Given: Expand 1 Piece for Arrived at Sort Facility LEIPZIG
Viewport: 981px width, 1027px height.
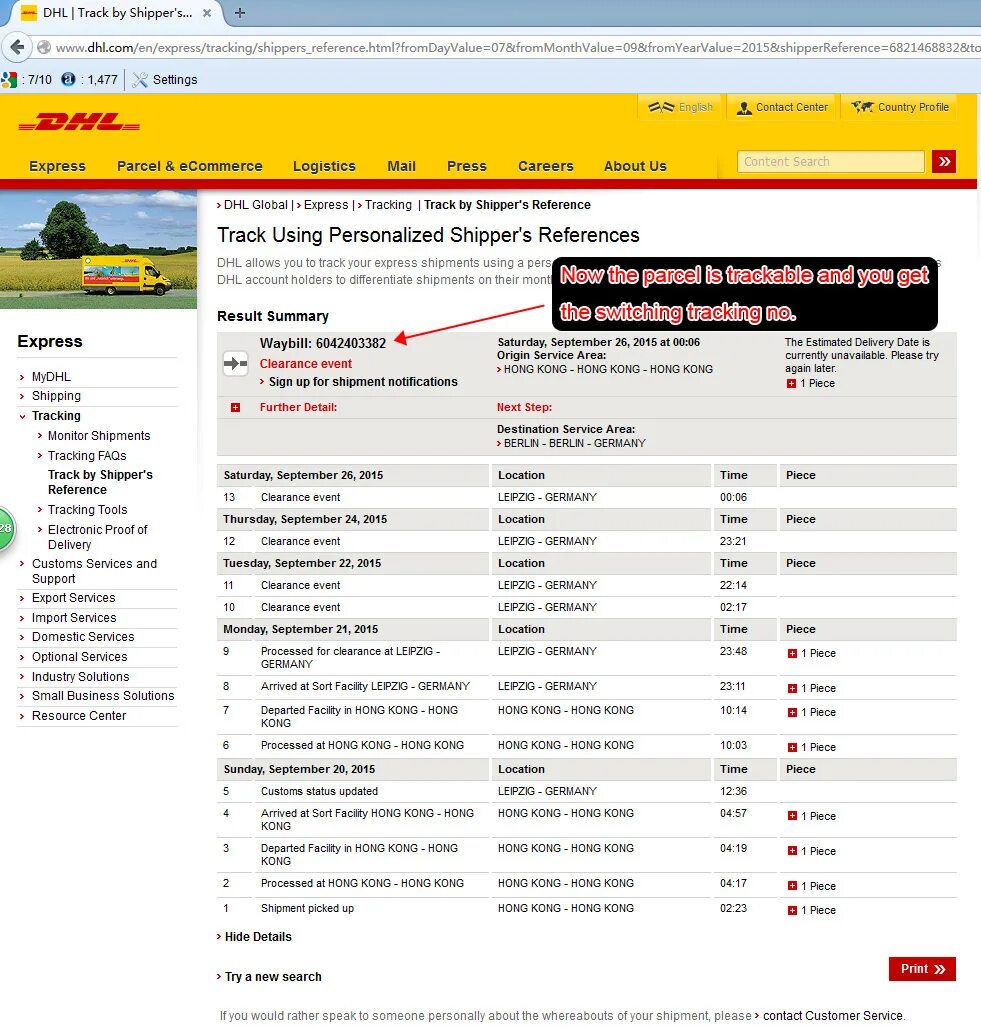Looking at the screenshot, I should [x=792, y=688].
